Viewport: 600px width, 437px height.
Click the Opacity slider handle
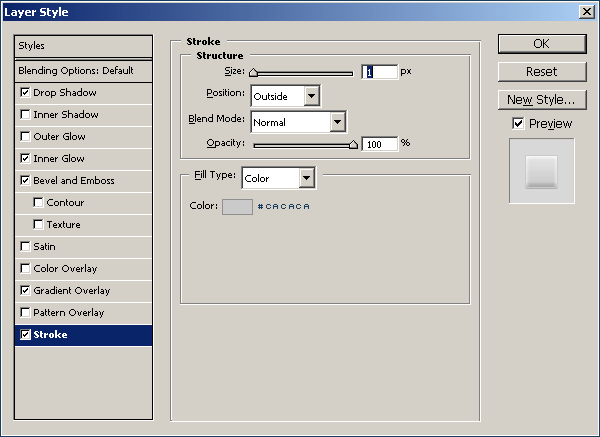[353, 144]
